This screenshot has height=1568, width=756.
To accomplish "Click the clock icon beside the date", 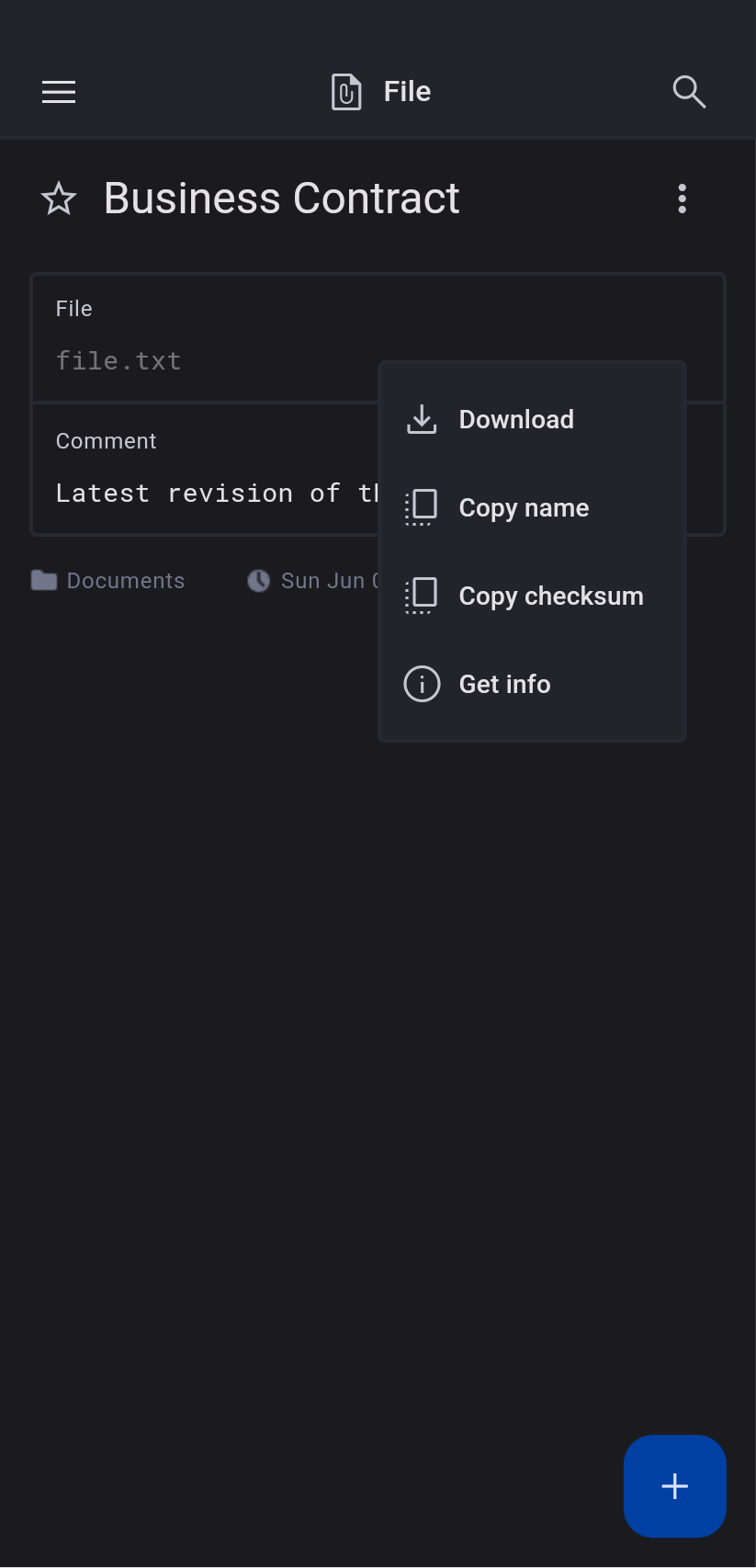I will tap(259, 580).
